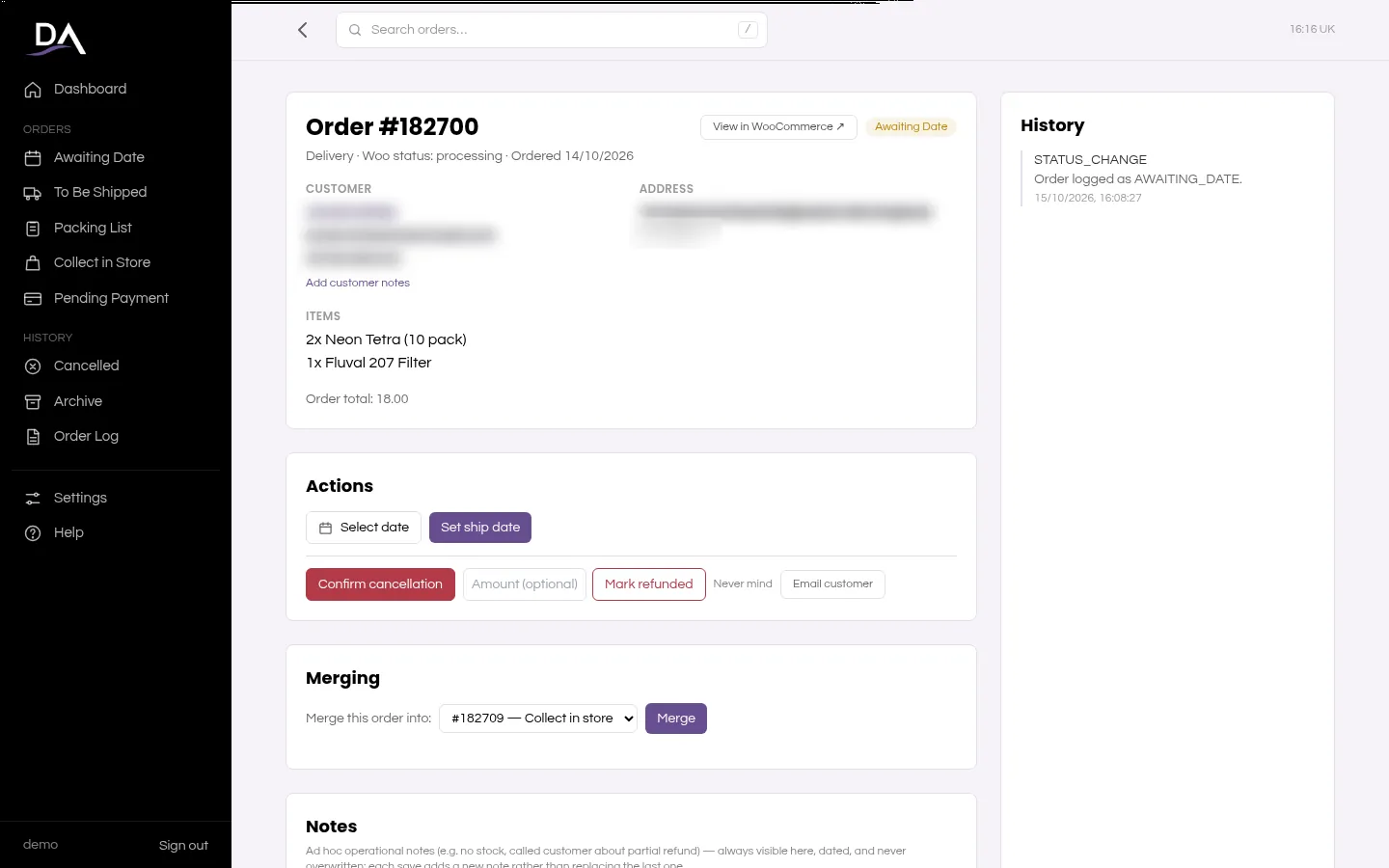Click the Merge button
1389x868 pixels.
point(676,719)
